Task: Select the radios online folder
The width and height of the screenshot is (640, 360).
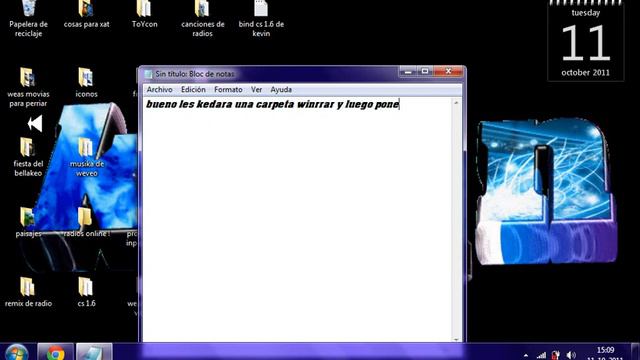Action: (x=86, y=222)
